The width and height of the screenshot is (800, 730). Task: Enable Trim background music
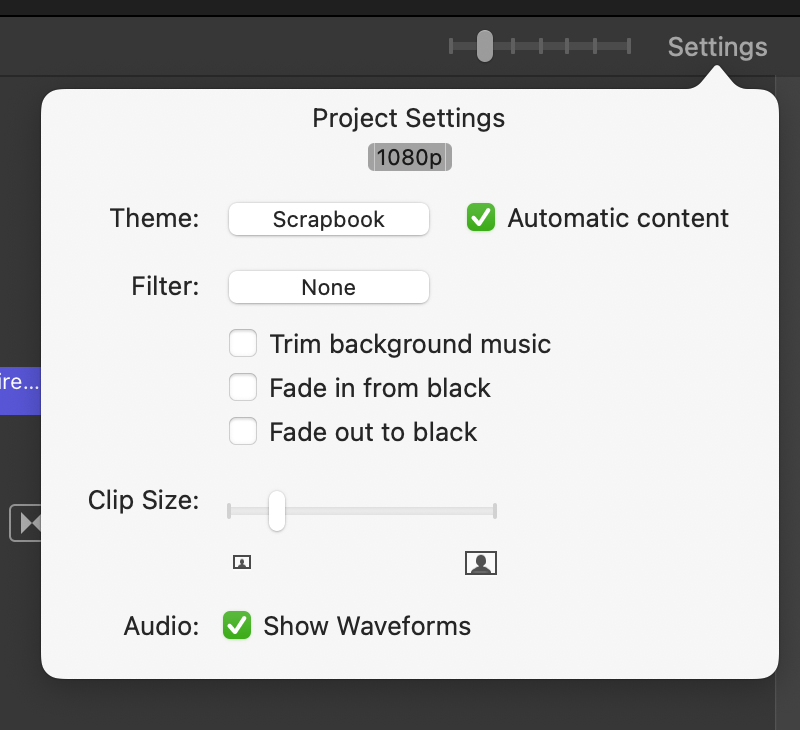(x=243, y=343)
